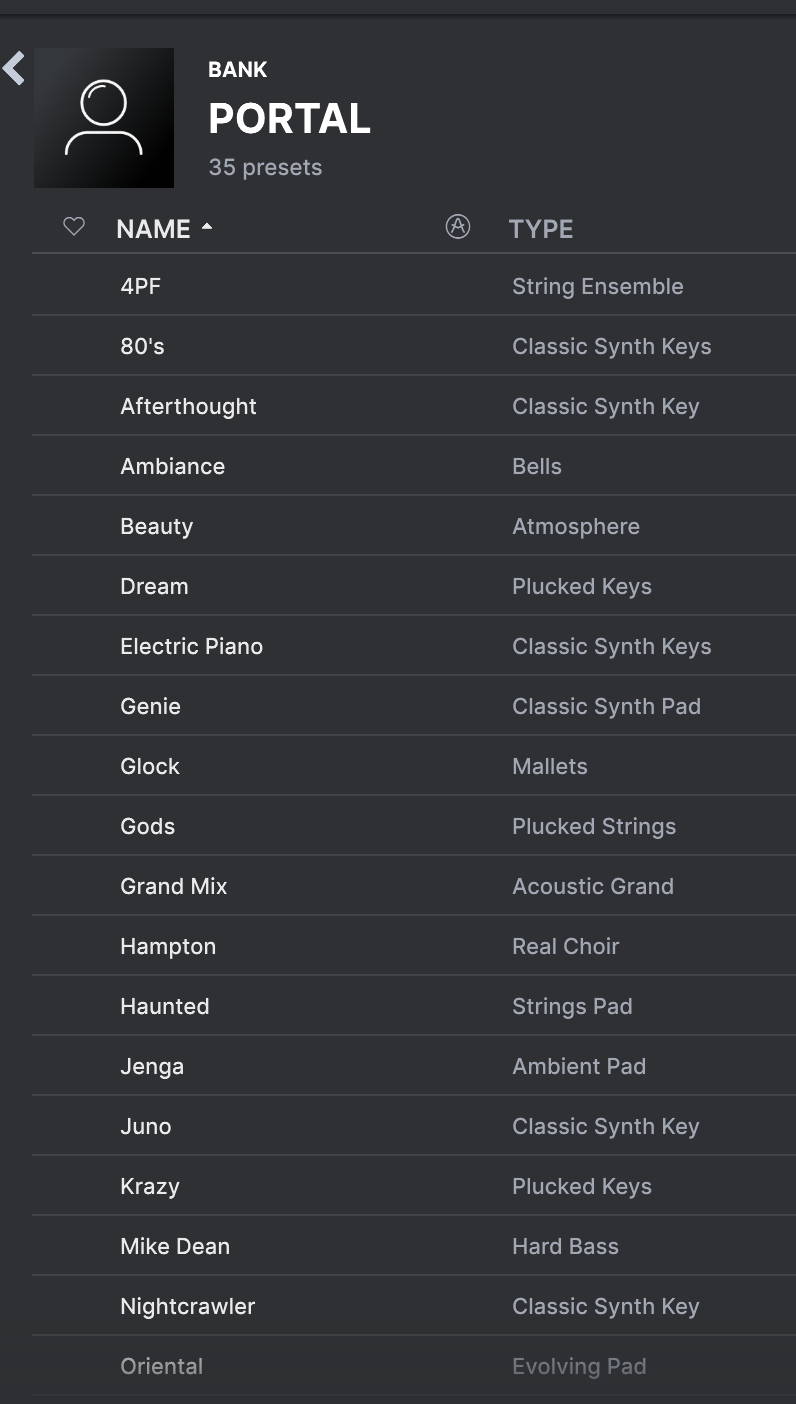Click the PORTAL bank user avatar thumbnail

[x=104, y=118]
